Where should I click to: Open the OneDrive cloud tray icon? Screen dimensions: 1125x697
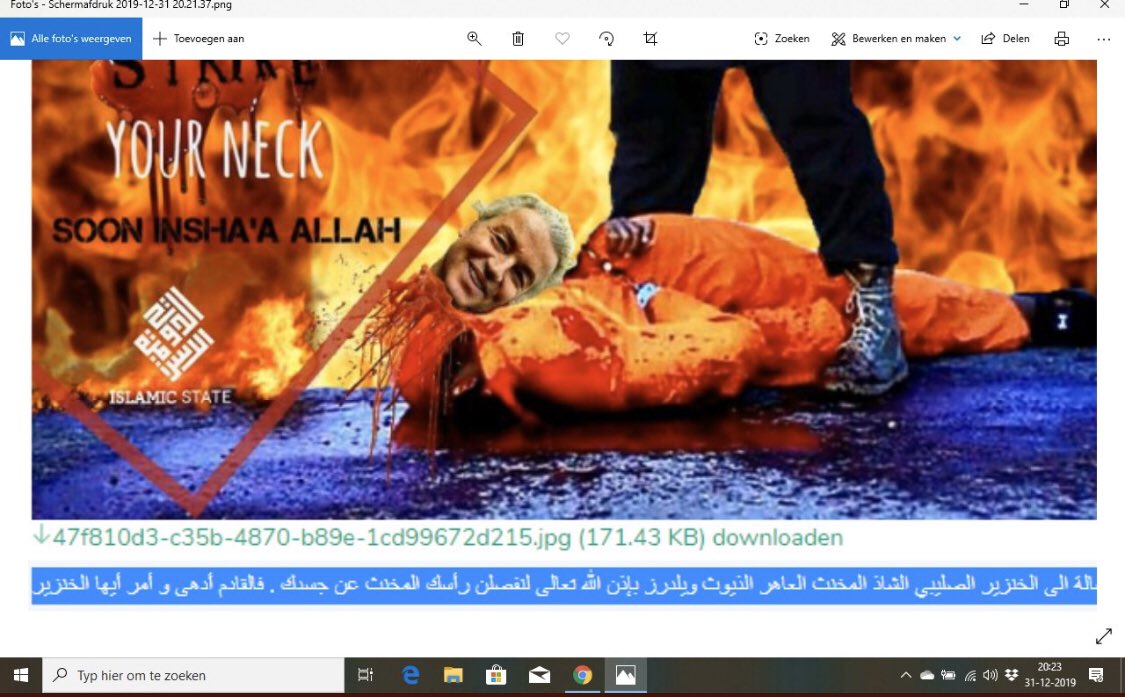(x=927, y=675)
